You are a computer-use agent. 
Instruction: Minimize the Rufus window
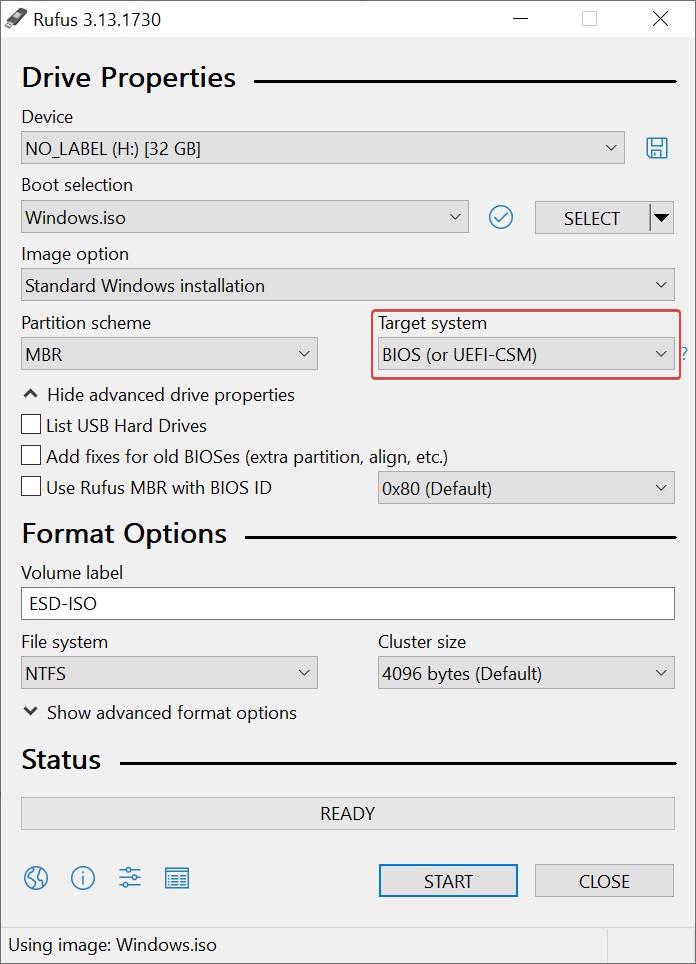520,19
